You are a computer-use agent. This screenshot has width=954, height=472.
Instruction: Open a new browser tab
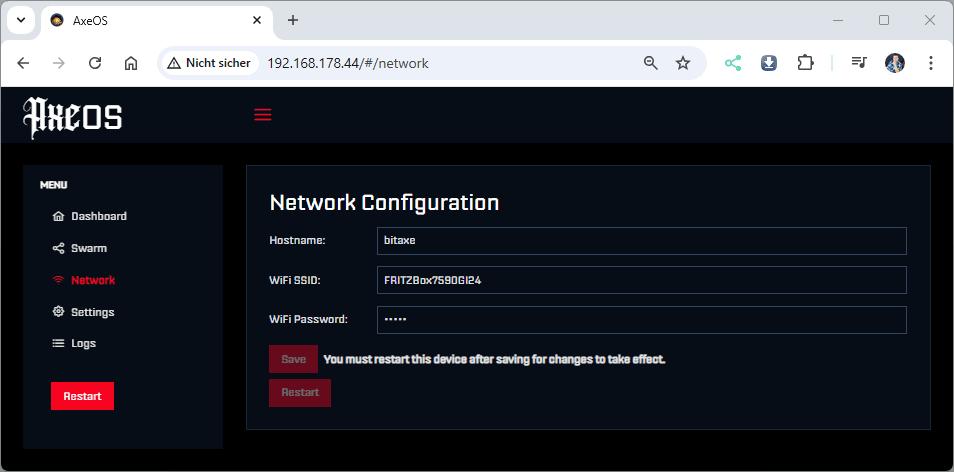tap(293, 20)
